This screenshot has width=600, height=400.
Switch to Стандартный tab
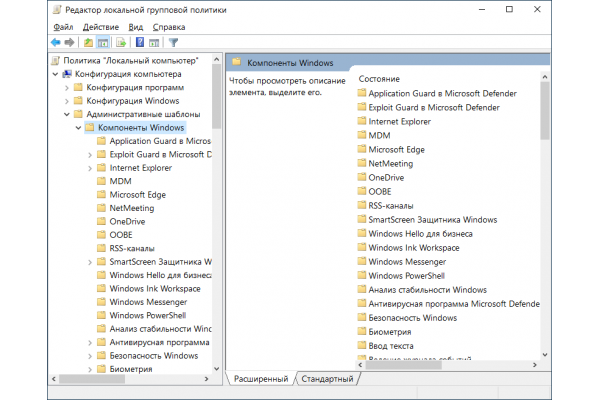(327, 379)
